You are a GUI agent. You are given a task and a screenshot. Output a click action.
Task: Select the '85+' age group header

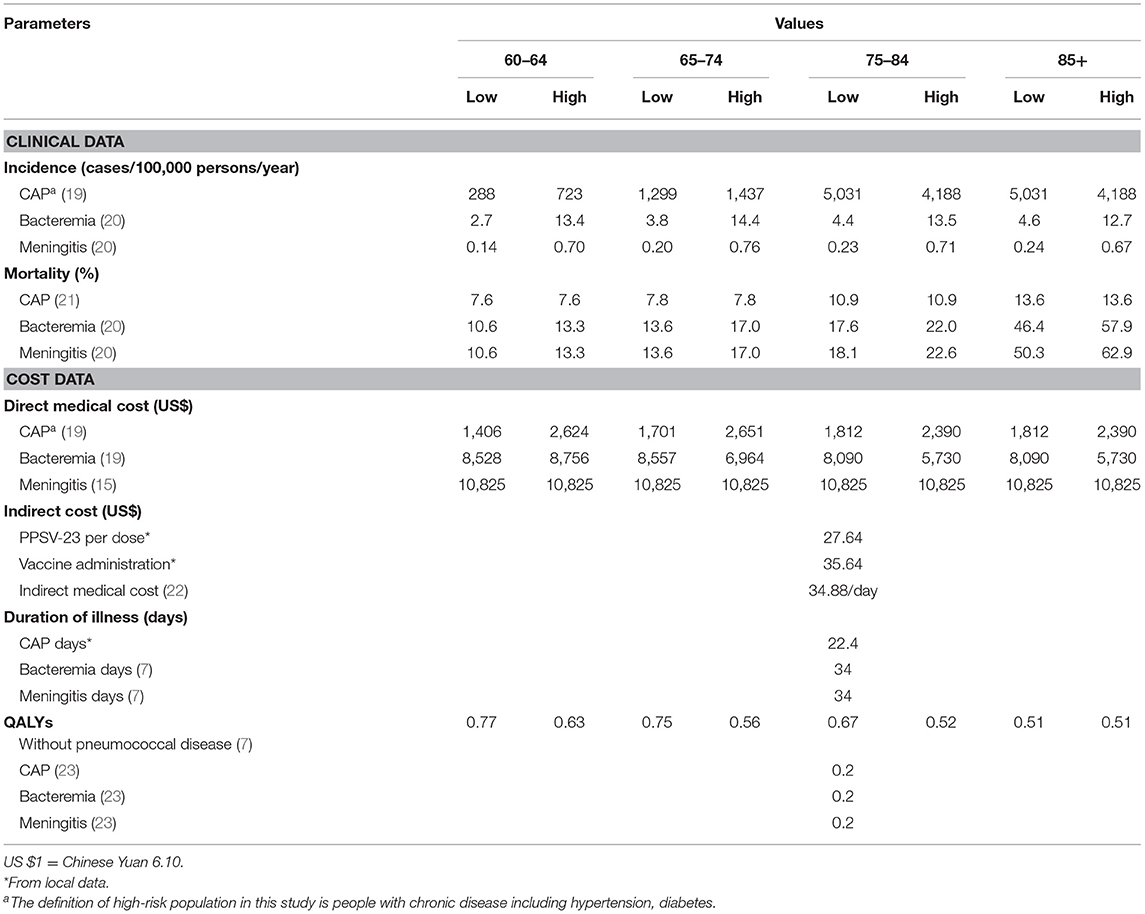(x=1072, y=60)
